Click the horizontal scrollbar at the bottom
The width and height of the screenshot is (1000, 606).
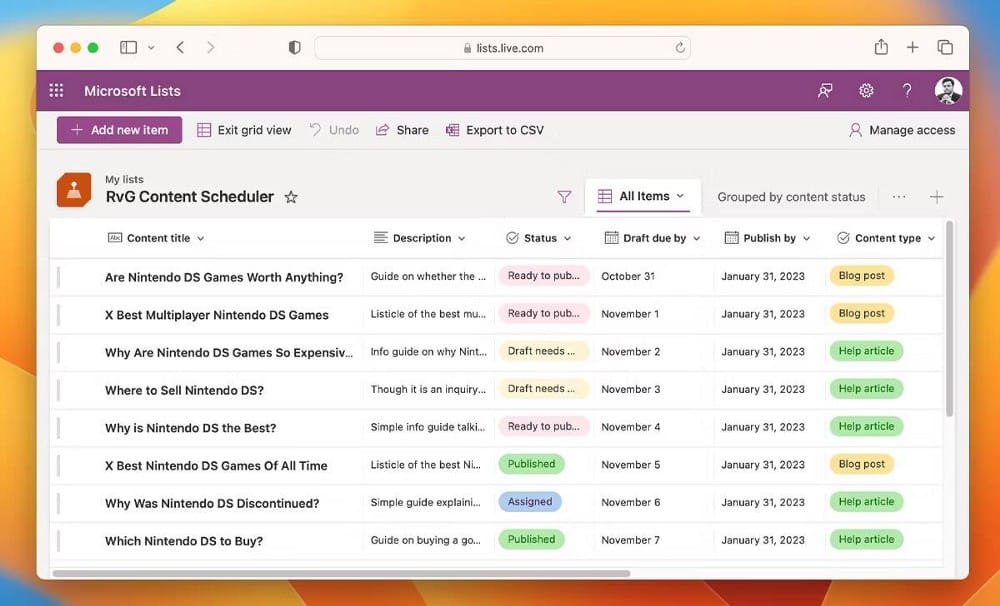350,570
